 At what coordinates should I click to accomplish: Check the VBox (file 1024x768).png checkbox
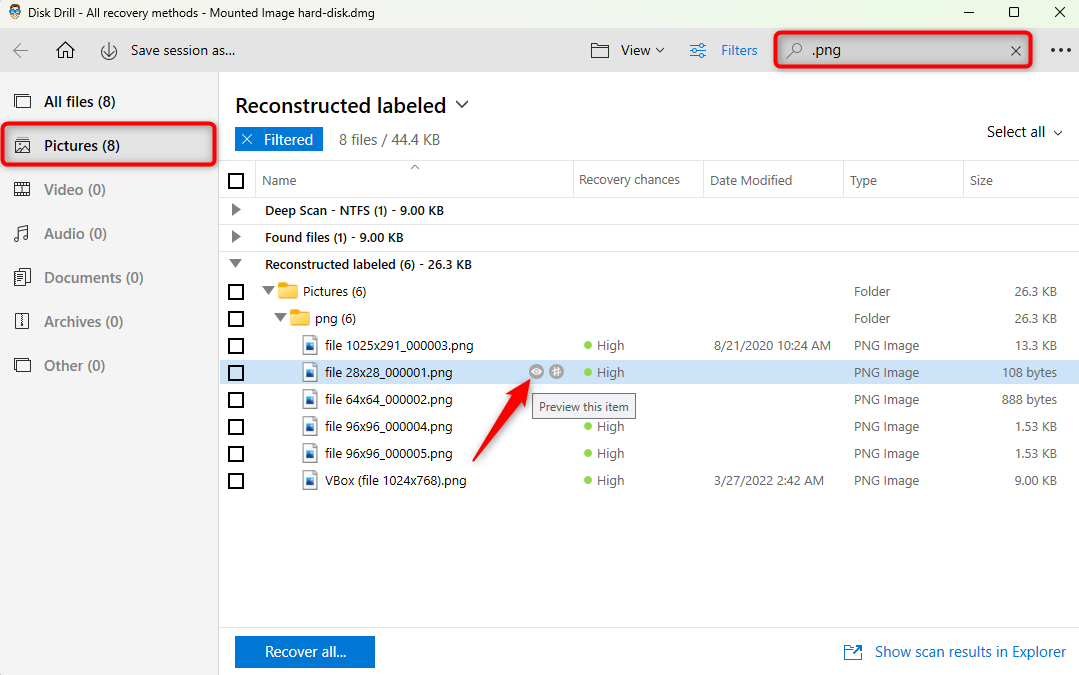point(236,480)
